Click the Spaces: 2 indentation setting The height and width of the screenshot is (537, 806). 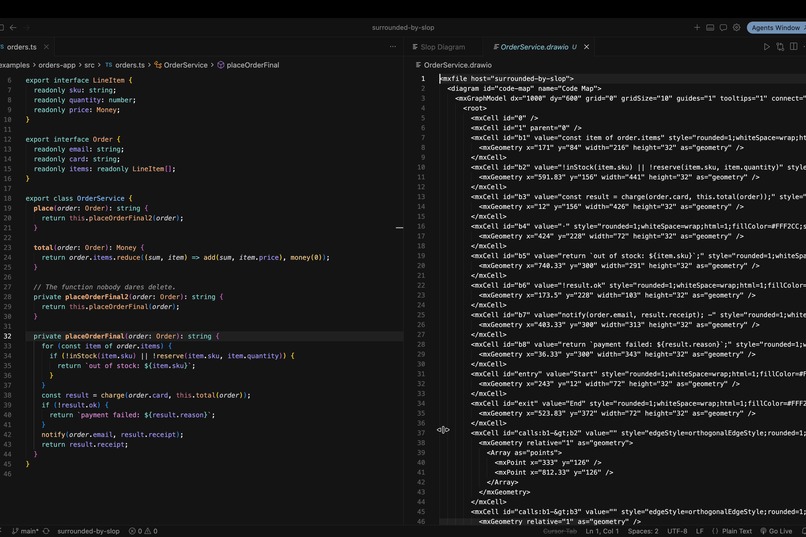[x=643, y=531]
